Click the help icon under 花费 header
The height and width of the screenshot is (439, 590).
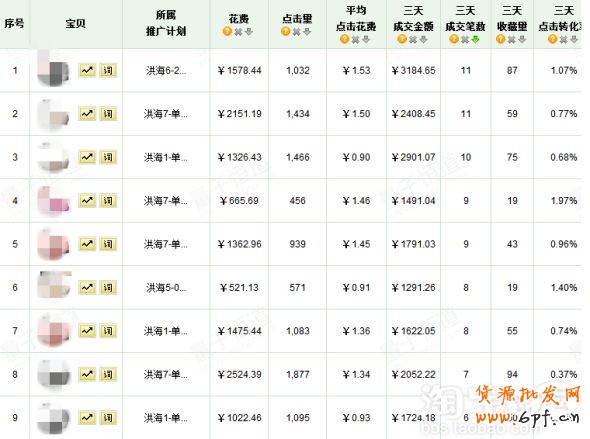point(227,32)
